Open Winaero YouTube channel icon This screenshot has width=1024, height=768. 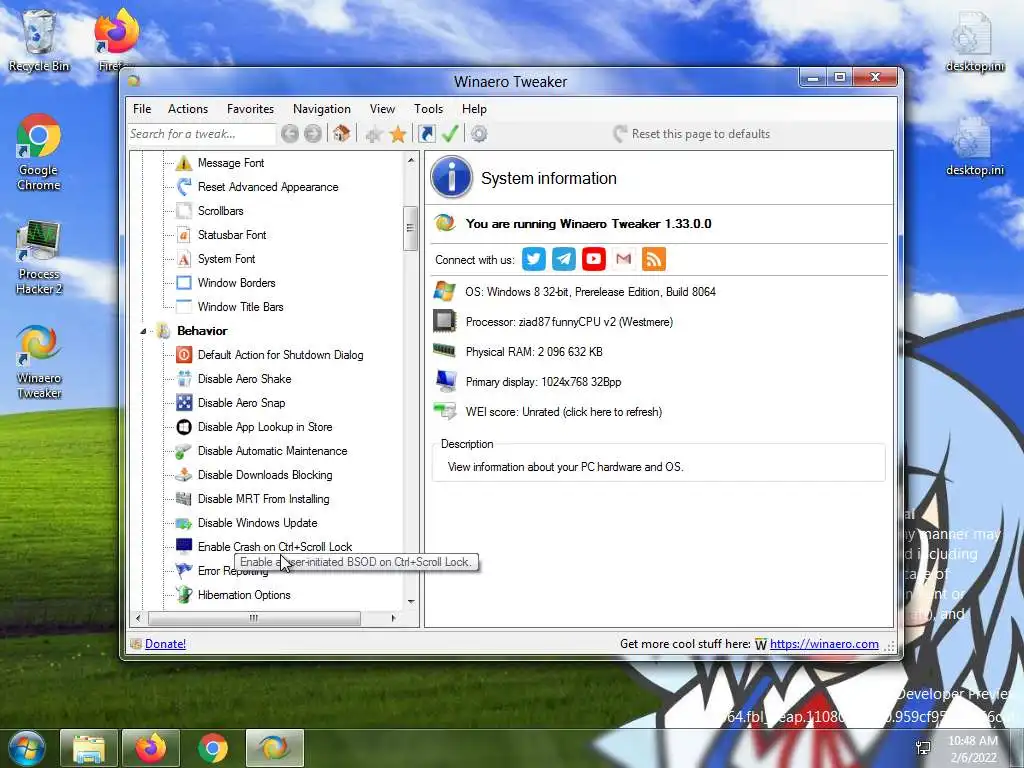tap(594, 259)
